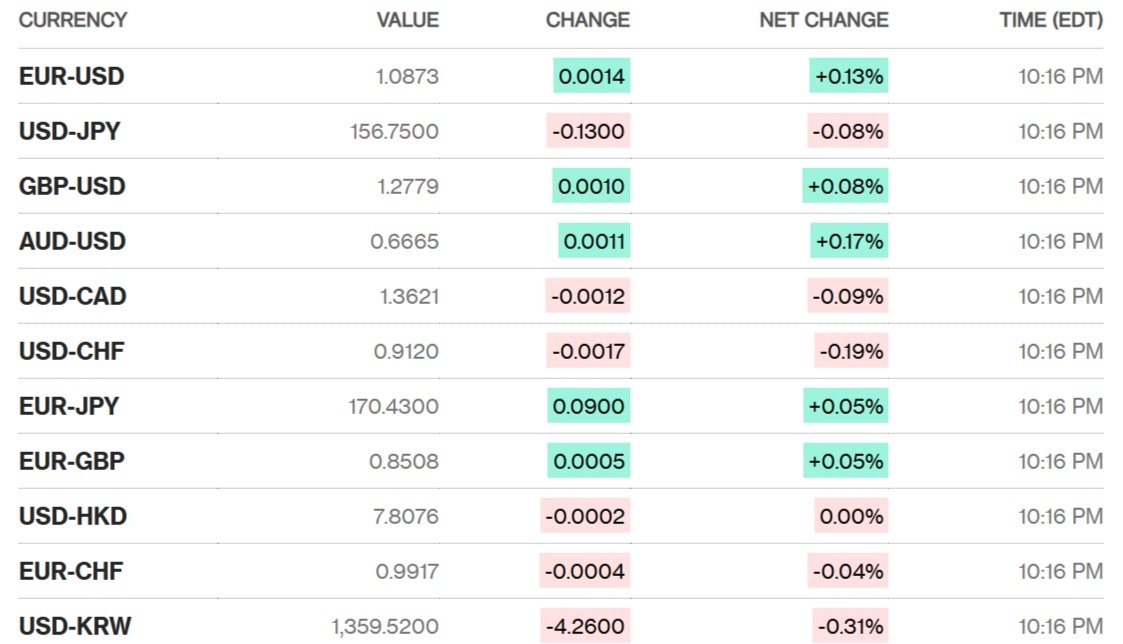Sort table by CHANGE header
Screen dimensions: 1123x644
coord(587,20)
